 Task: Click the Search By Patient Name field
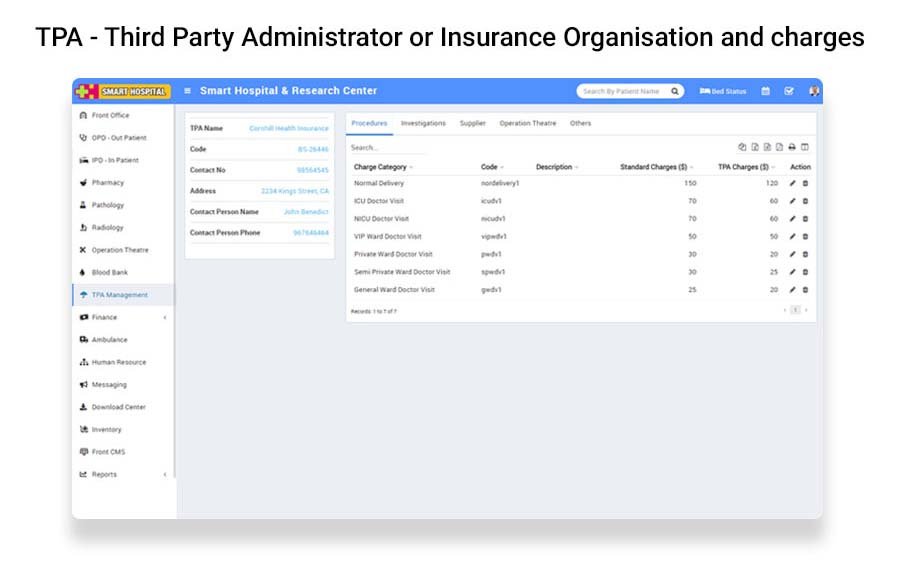point(622,91)
